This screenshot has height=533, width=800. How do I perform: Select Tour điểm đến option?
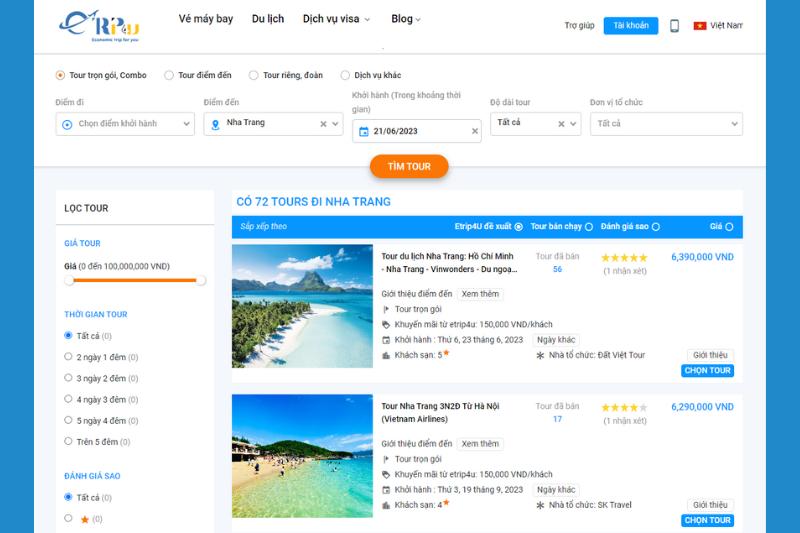click(x=169, y=75)
